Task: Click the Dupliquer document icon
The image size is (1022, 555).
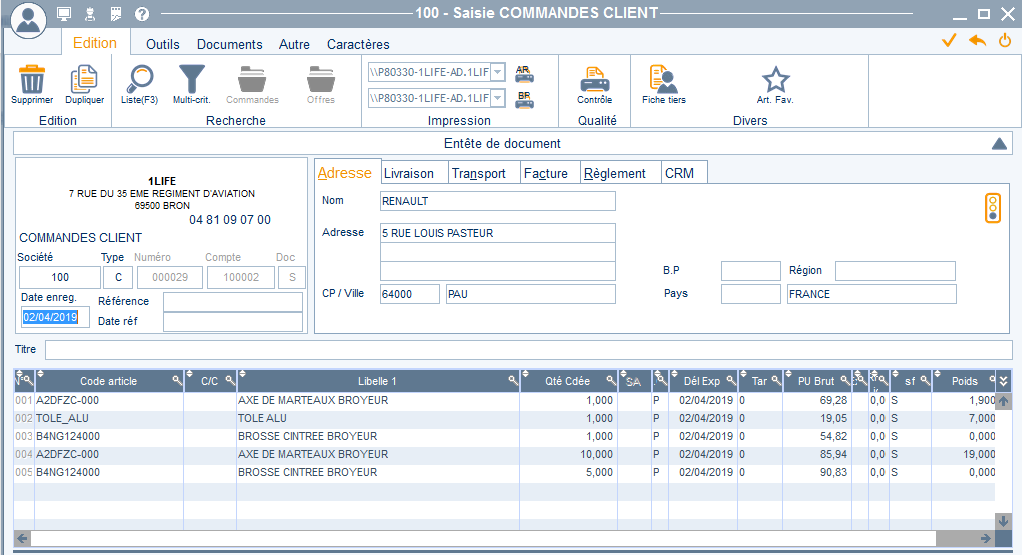Action: point(84,79)
